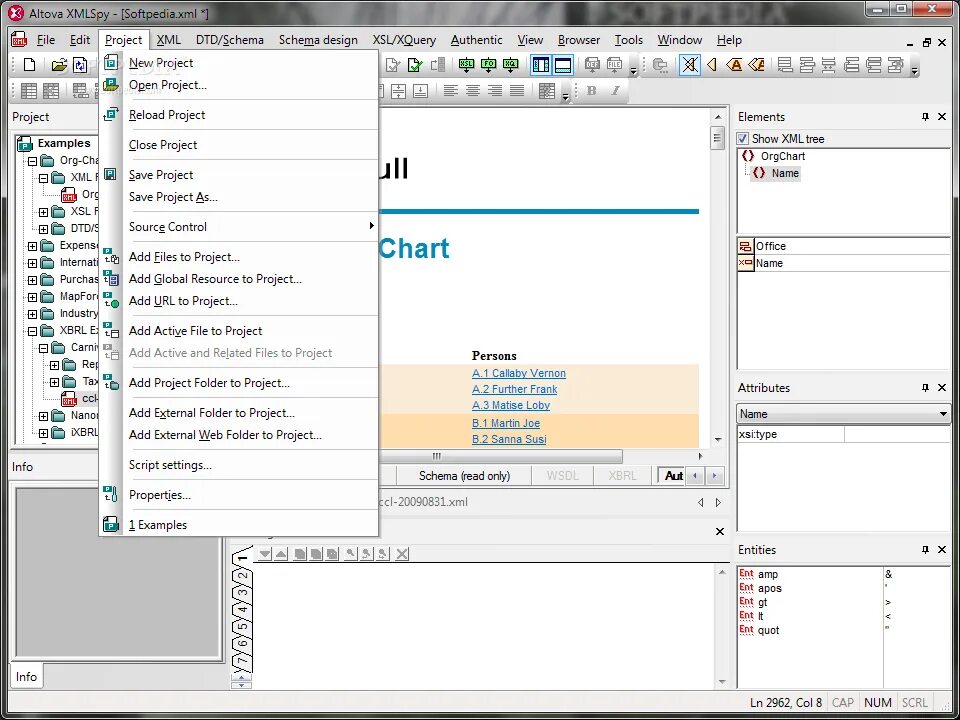Viewport: 960px width, 720px height.
Task: Open the B.1 Martin Joe link
Action: click(506, 423)
